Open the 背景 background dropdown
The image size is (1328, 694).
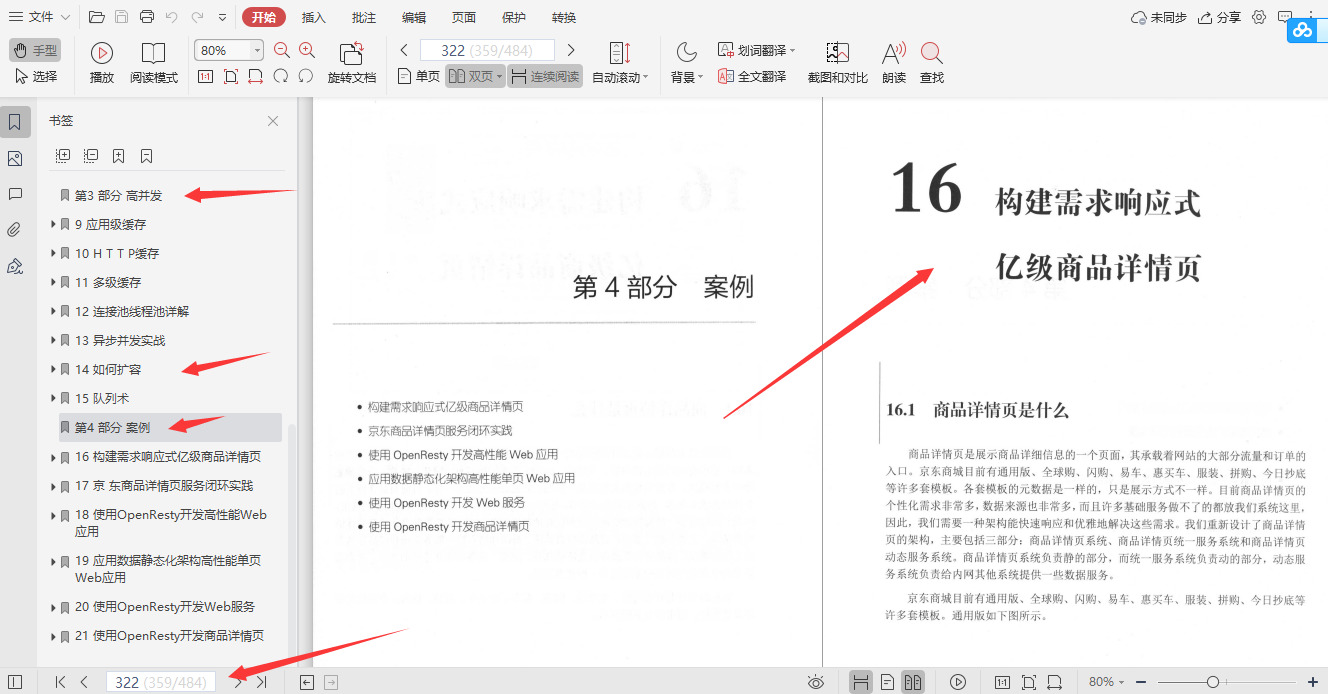(685, 60)
